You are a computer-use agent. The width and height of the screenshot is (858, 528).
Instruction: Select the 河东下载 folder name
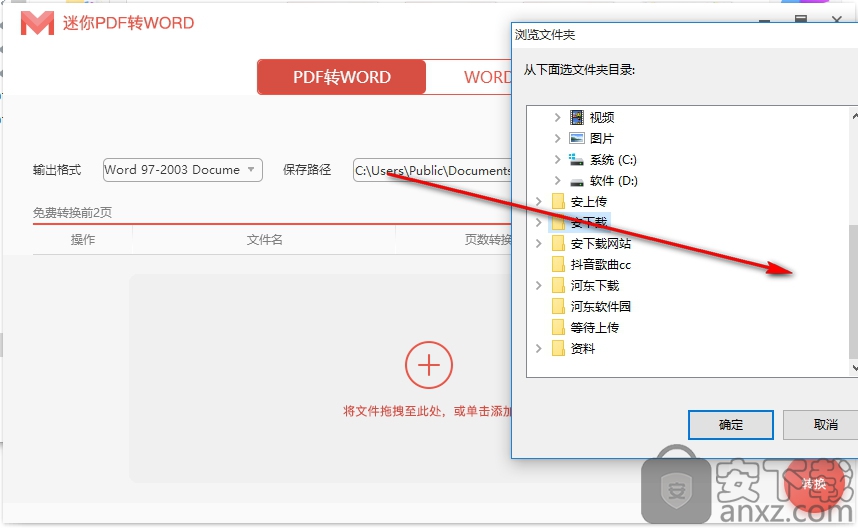pos(595,285)
